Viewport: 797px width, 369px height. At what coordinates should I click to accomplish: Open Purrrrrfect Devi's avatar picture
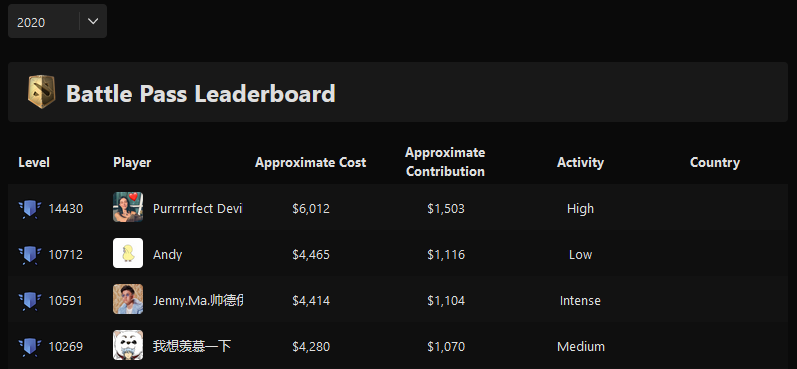pos(128,207)
